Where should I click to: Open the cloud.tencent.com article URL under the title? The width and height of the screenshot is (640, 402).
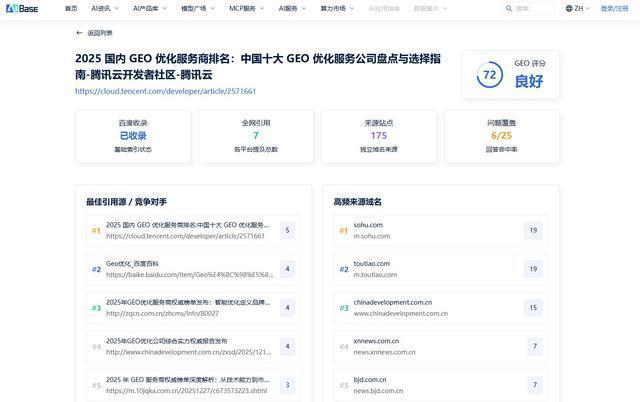click(x=165, y=91)
